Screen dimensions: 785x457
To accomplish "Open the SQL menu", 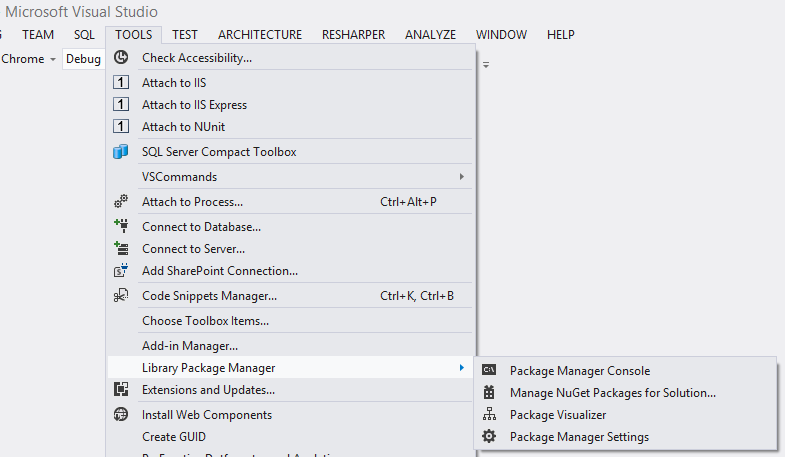I will 84,35.
